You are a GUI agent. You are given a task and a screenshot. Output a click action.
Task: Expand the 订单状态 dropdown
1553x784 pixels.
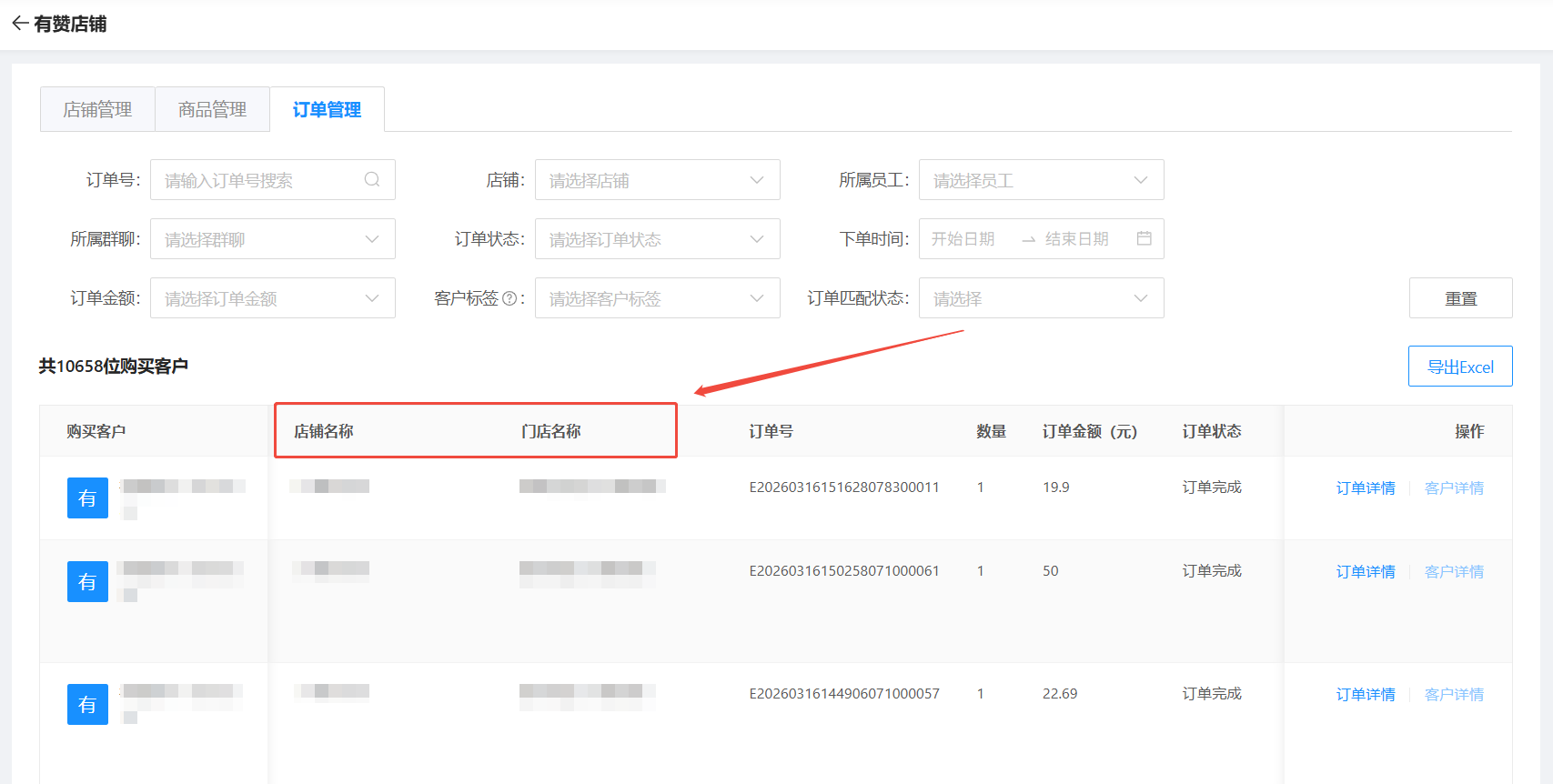click(657, 239)
